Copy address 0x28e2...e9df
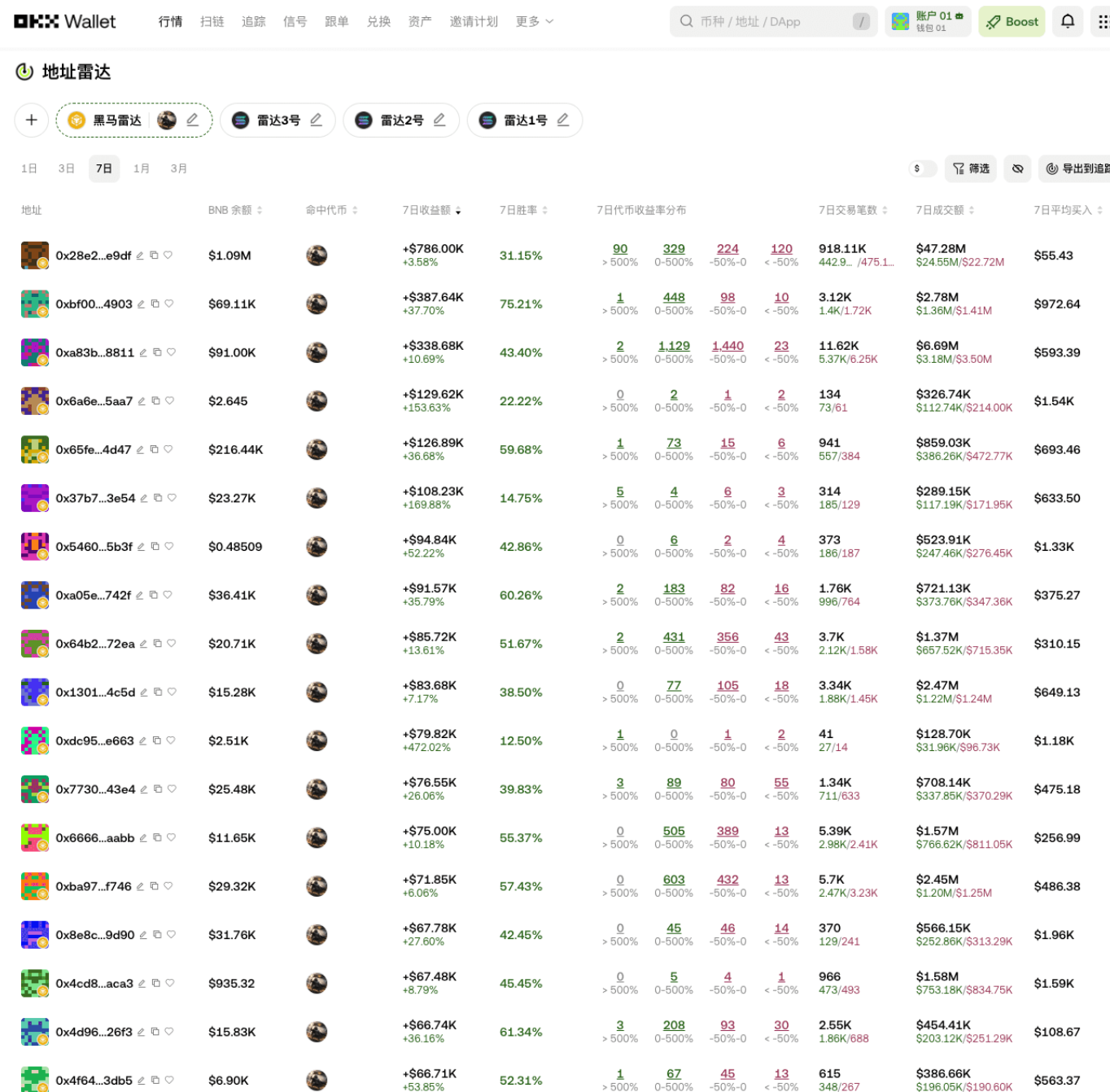Screen dimensions: 1110x1092 (x=154, y=256)
